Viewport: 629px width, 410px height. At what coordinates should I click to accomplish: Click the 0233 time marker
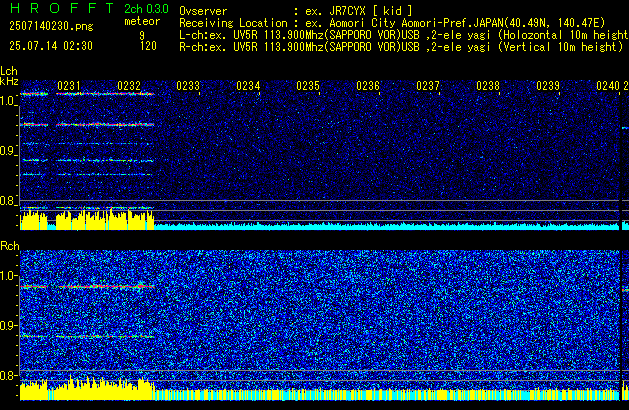point(188,86)
